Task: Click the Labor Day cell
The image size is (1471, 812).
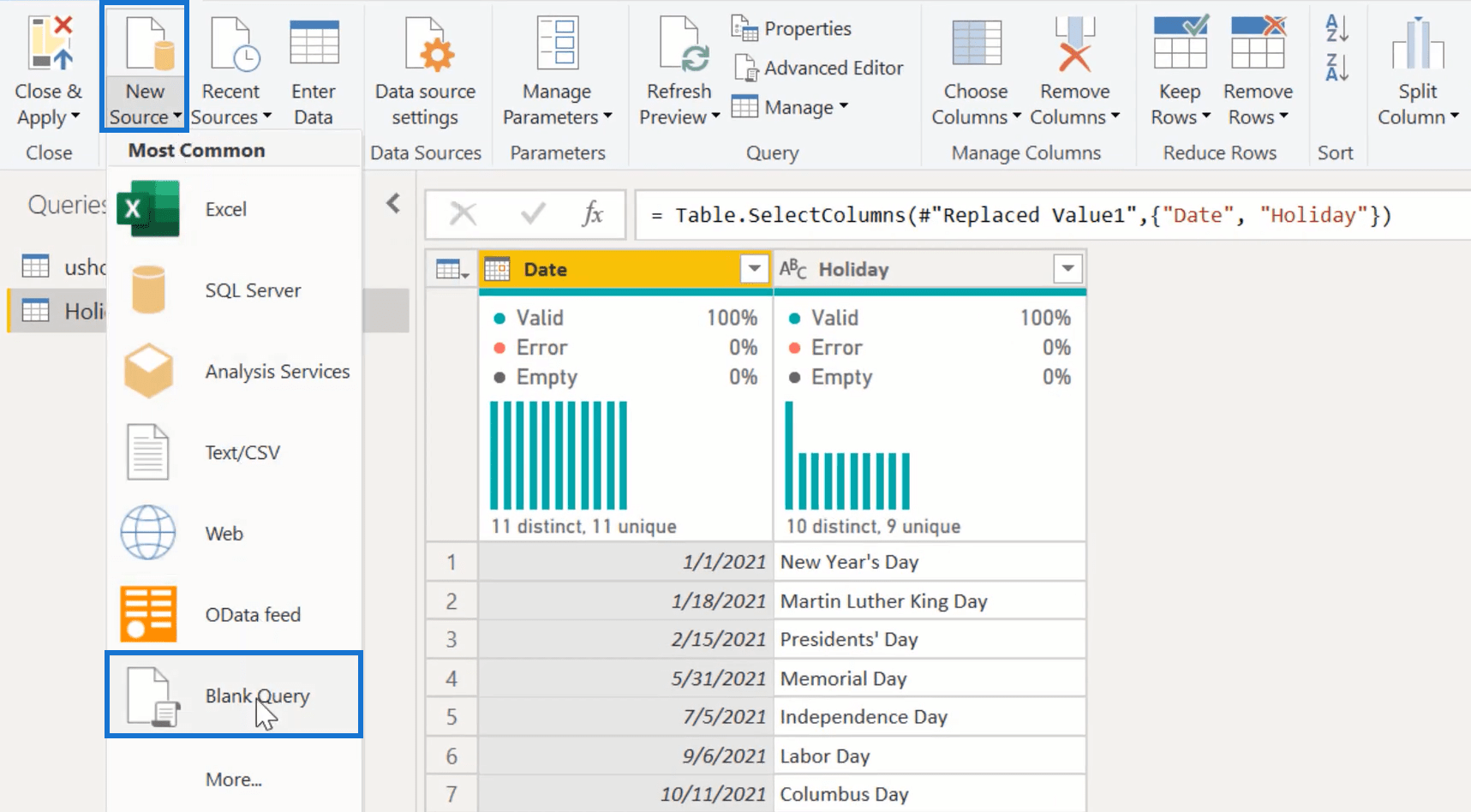Action: point(930,756)
